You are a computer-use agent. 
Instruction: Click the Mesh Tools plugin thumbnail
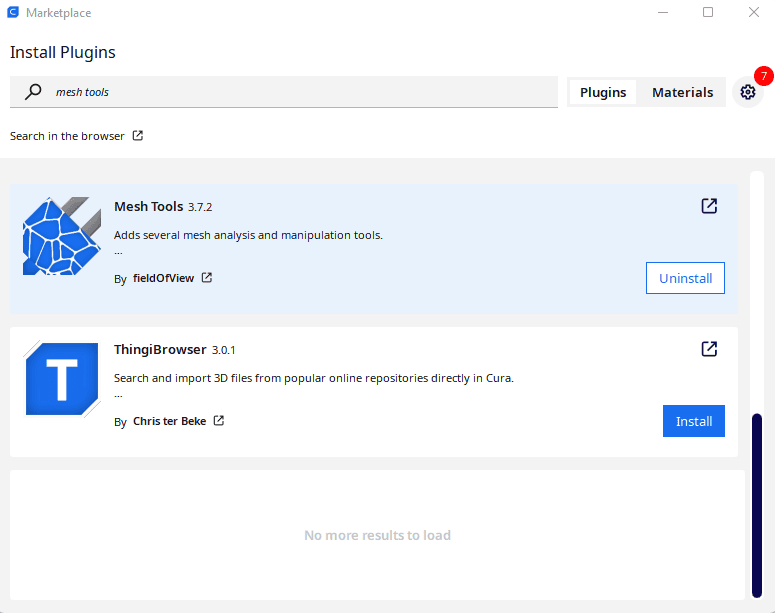click(x=62, y=236)
